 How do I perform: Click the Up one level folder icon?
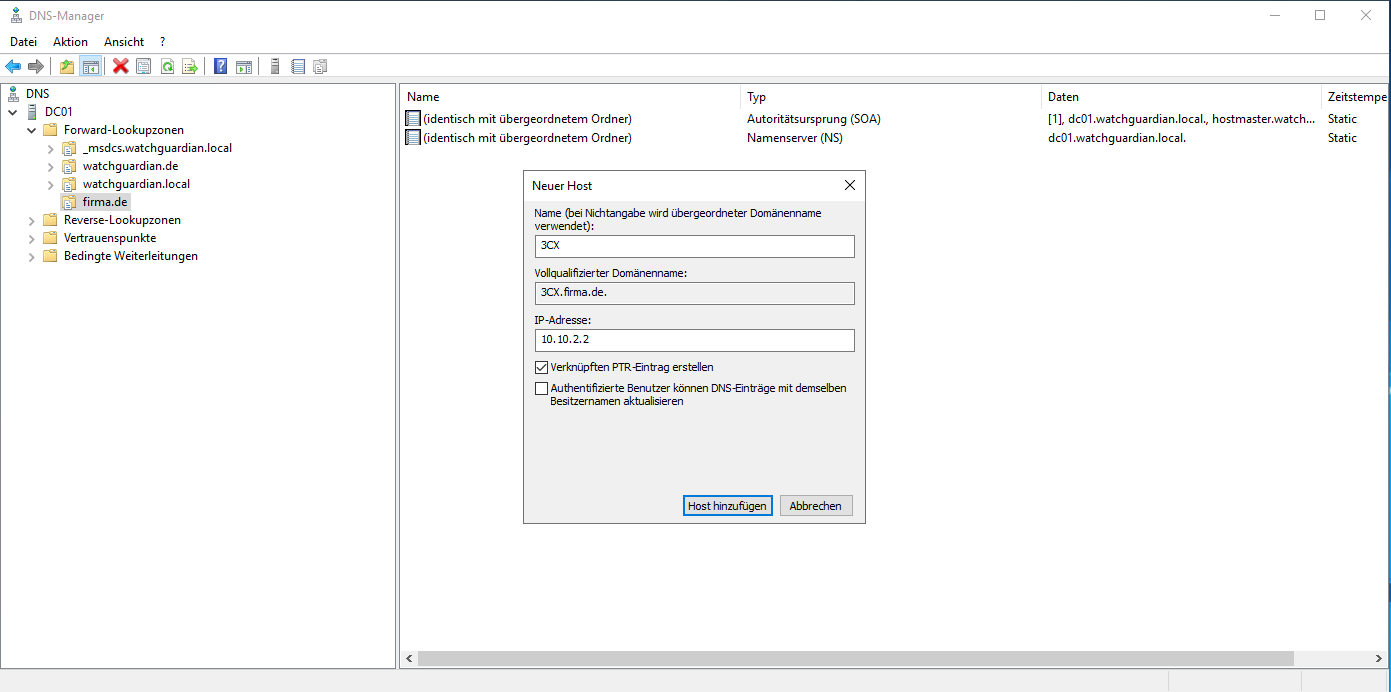(67, 67)
